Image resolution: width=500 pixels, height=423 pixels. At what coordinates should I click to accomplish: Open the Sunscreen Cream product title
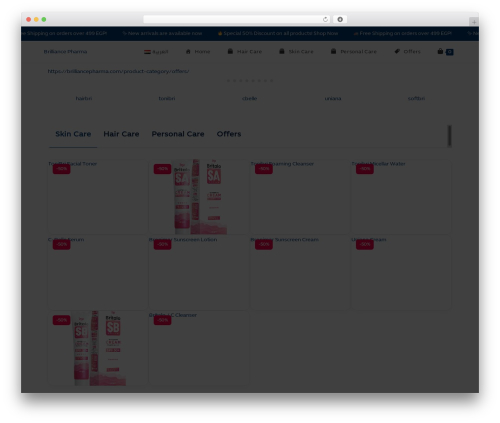coord(284,240)
